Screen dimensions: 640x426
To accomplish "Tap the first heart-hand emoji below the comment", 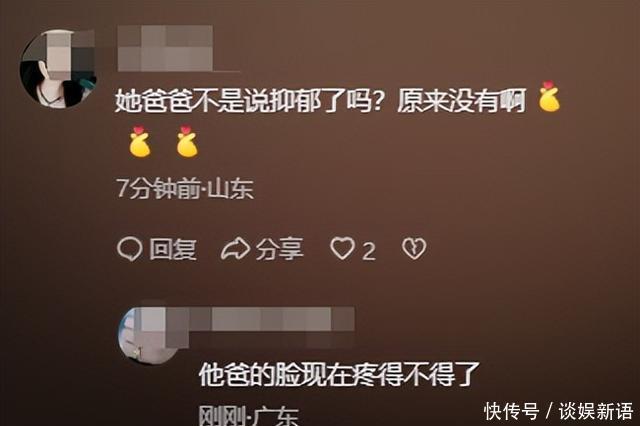I will (140, 142).
